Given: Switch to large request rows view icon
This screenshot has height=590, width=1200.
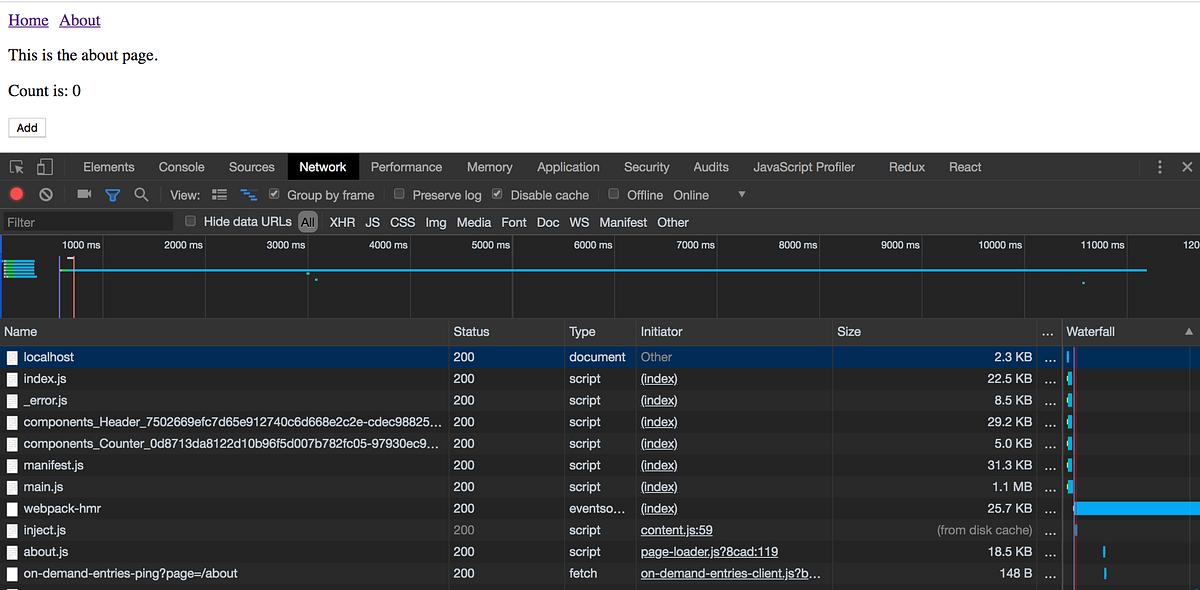Looking at the screenshot, I should 220,195.
